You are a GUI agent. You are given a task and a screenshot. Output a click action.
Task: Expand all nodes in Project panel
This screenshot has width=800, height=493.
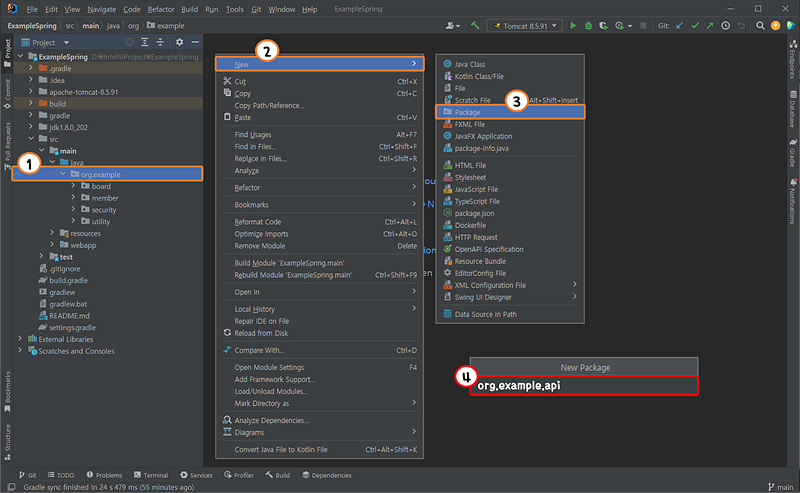tap(145, 42)
